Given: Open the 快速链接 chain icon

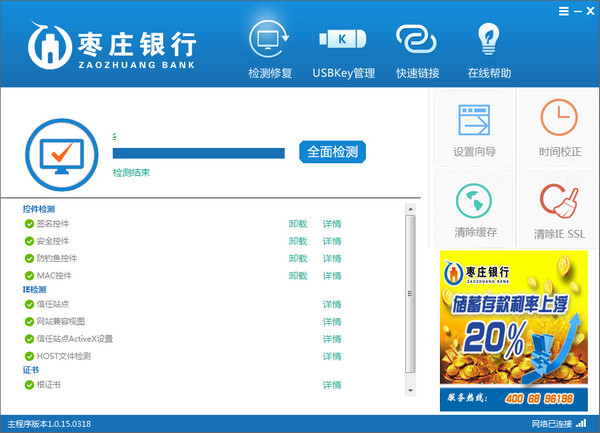Looking at the screenshot, I should (416, 39).
